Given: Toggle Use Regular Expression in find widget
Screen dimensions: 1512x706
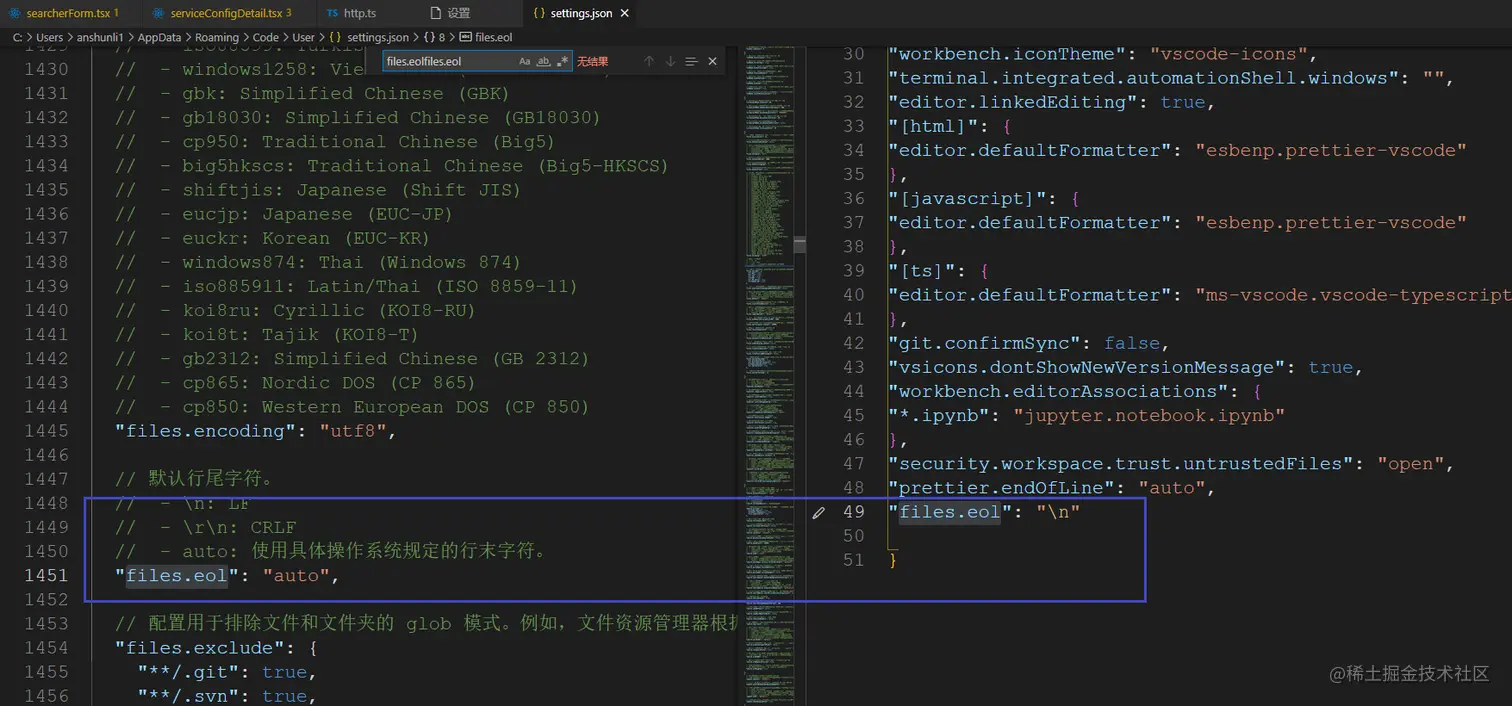Looking at the screenshot, I should [562, 61].
